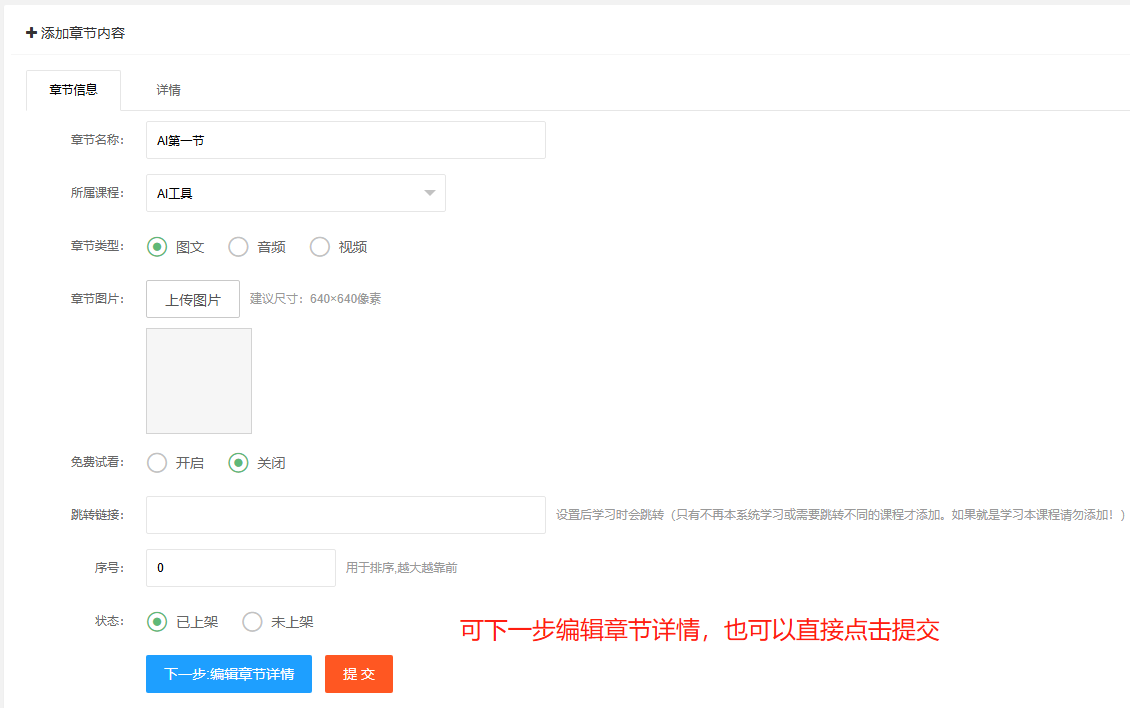Open the 详情 tab
Image resolution: width=1130 pixels, height=708 pixels.
pyautogui.click(x=168, y=90)
